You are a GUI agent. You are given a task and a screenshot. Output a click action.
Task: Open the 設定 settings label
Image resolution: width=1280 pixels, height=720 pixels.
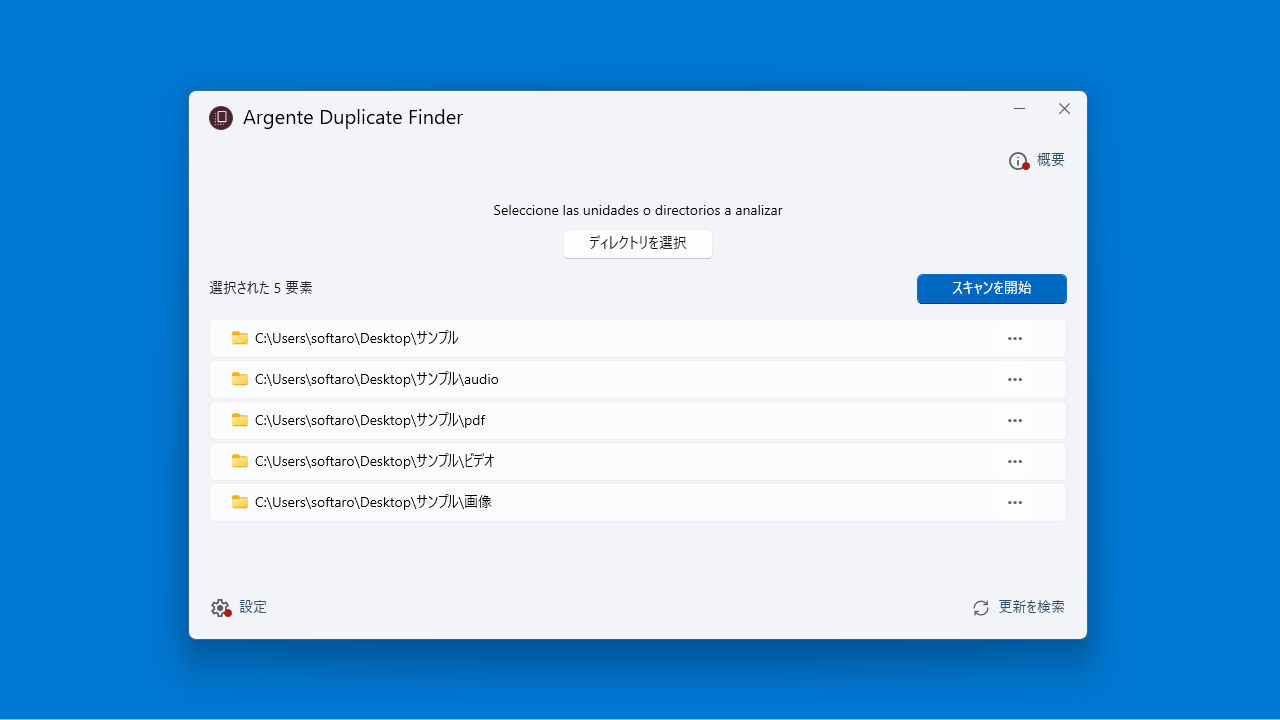(253, 607)
